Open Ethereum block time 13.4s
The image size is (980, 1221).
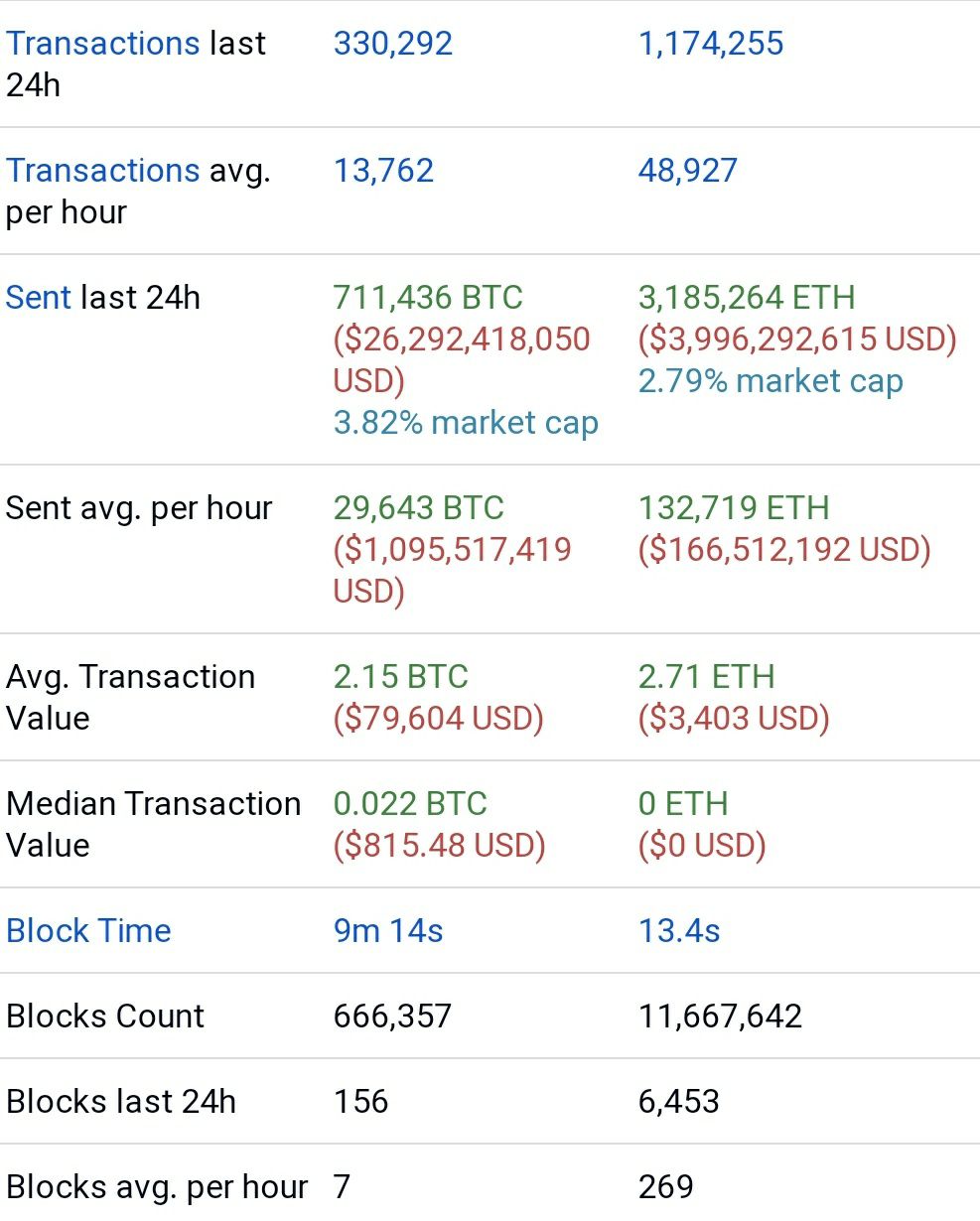[679, 931]
